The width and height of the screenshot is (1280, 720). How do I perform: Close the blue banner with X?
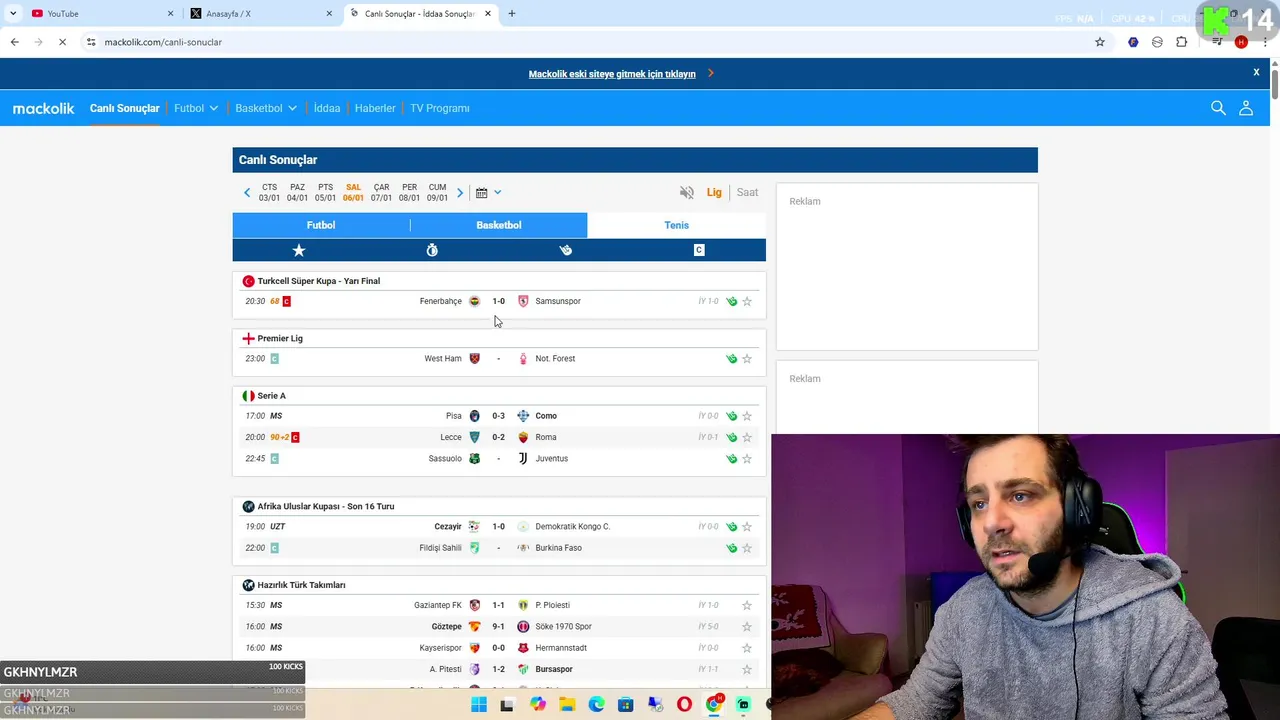point(1256,73)
